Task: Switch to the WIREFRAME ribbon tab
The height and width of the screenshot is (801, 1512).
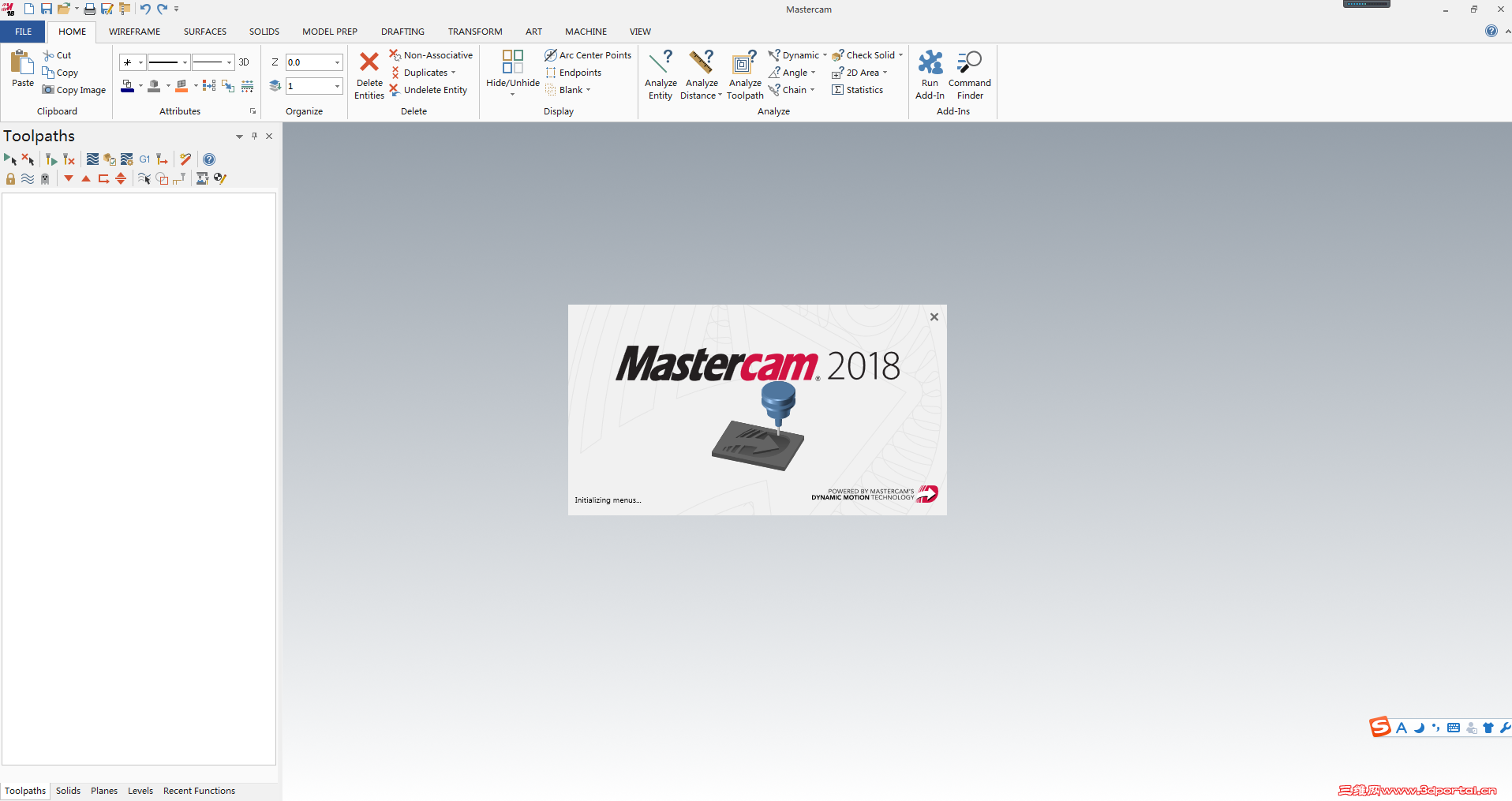Action: (x=134, y=32)
